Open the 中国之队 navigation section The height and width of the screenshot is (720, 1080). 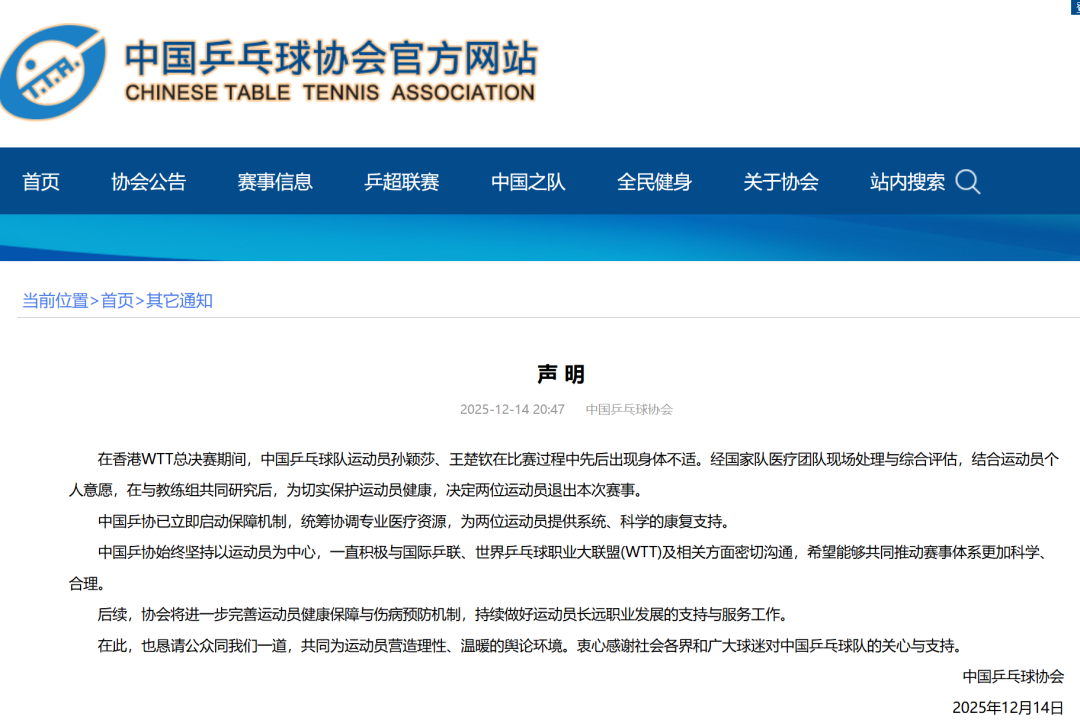pos(528,182)
